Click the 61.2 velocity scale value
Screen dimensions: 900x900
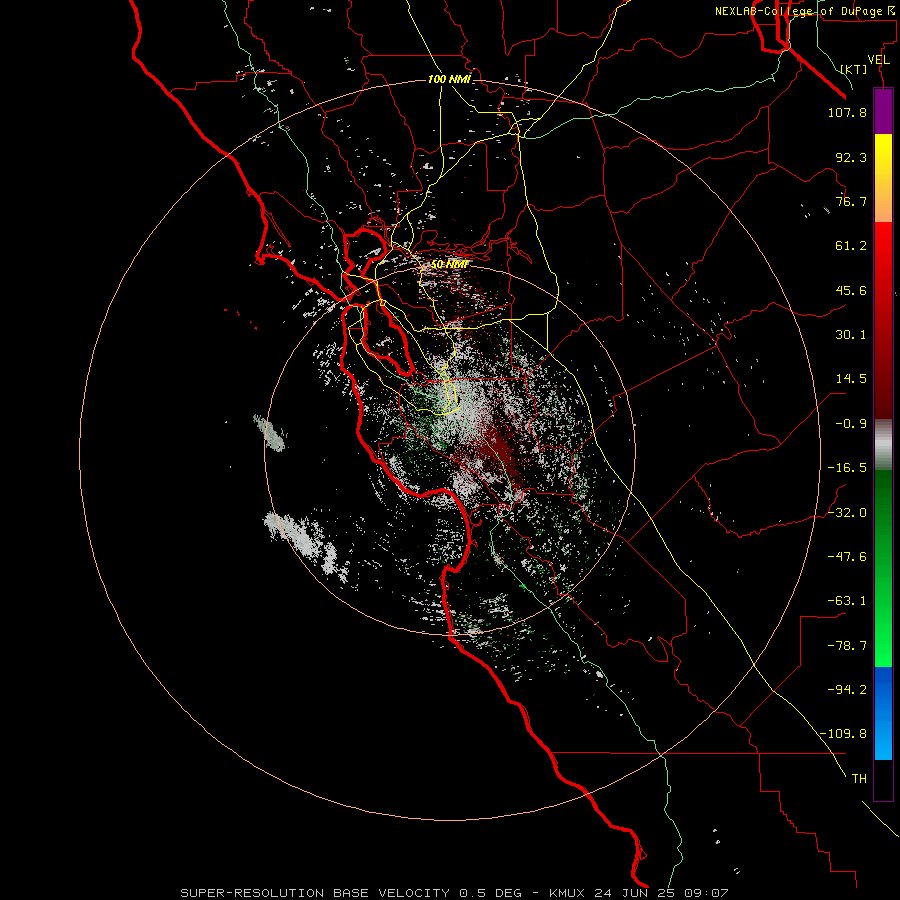pyautogui.click(x=851, y=246)
